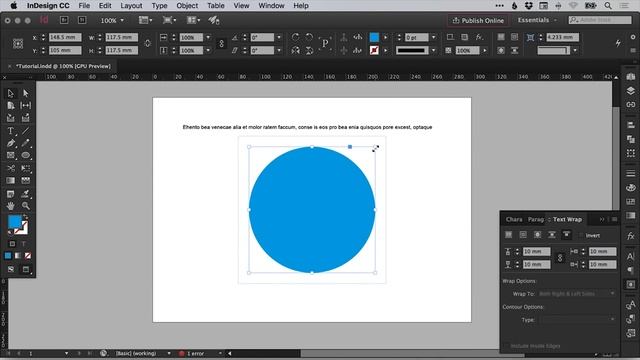The height and width of the screenshot is (360, 640).
Task: Select the Gradient Swatch tool
Action: (11, 180)
